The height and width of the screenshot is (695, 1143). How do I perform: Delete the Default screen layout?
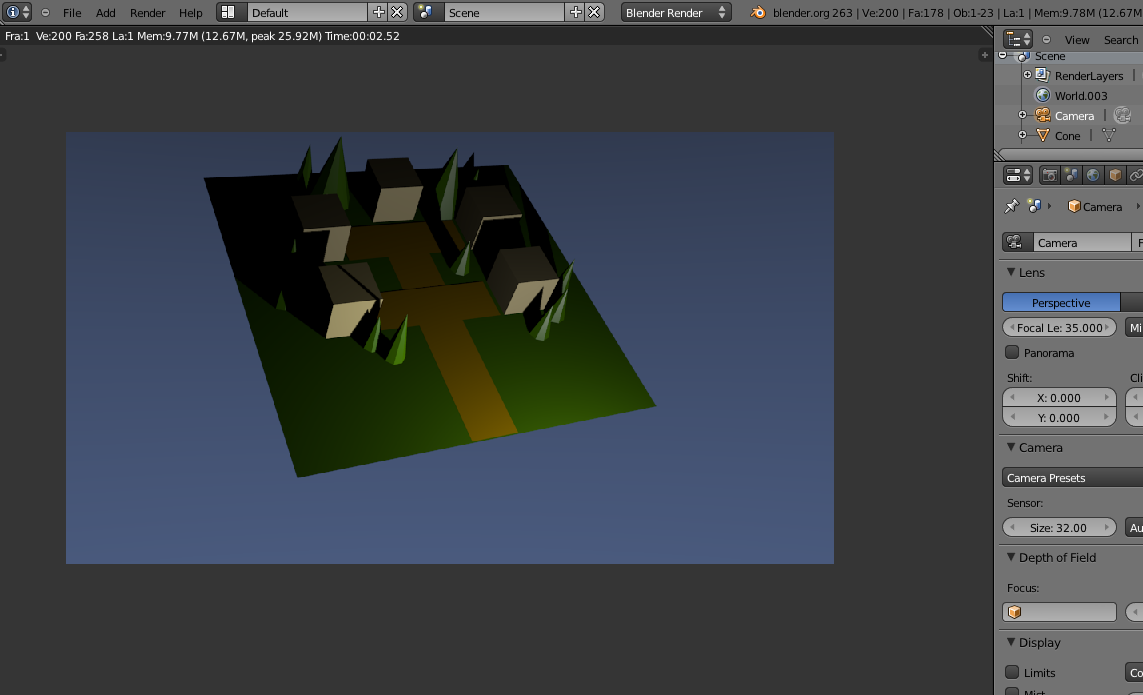(397, 12)
